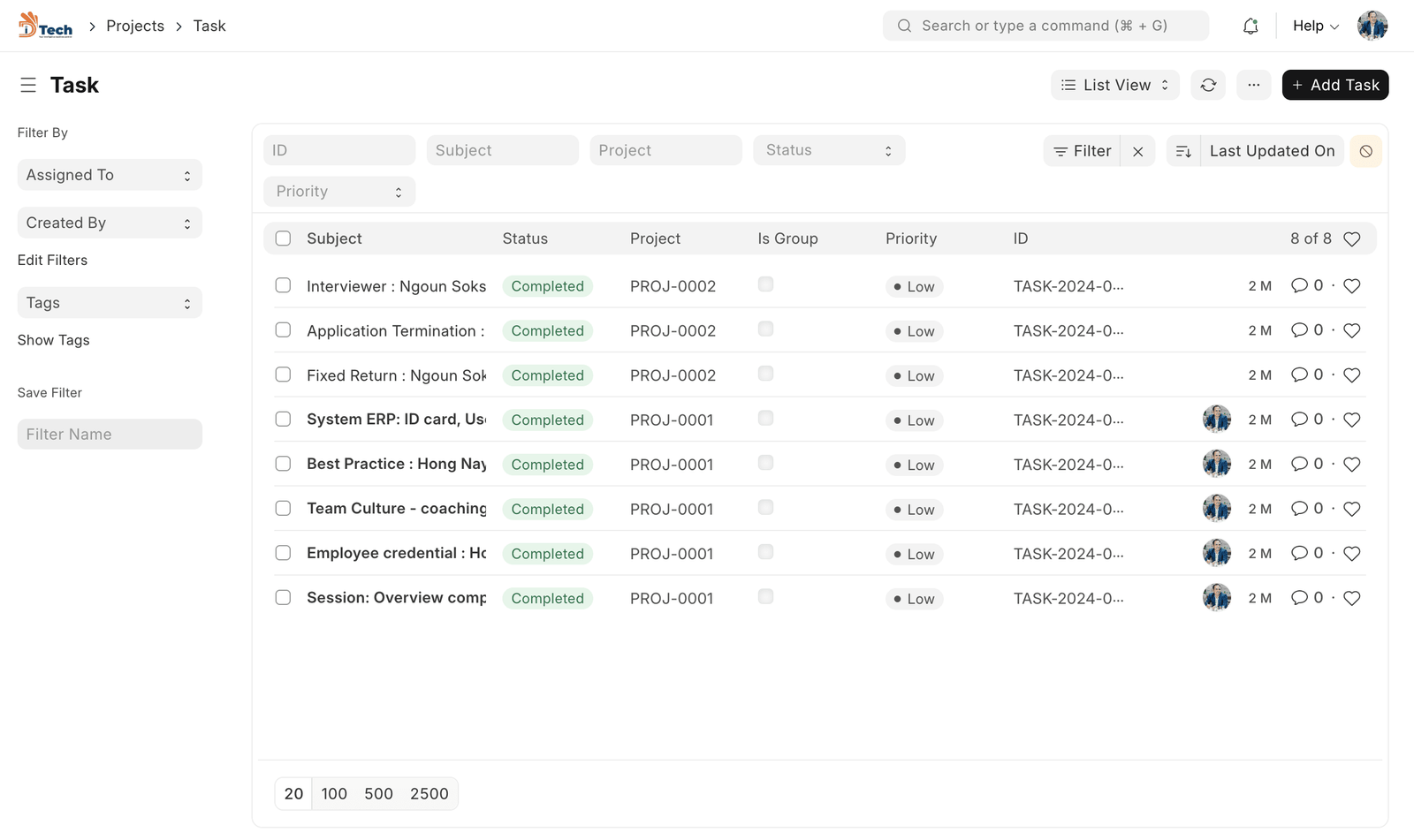This screenshot has width=1414, height=840.
Task: Open the three-dot more options menu
Action: pyautogui.click(x=1253, y=85)
